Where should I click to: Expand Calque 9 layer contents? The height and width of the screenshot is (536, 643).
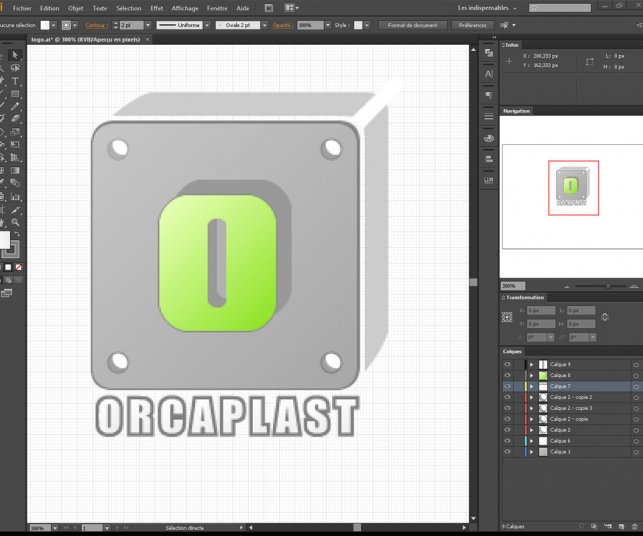(531, 364)
